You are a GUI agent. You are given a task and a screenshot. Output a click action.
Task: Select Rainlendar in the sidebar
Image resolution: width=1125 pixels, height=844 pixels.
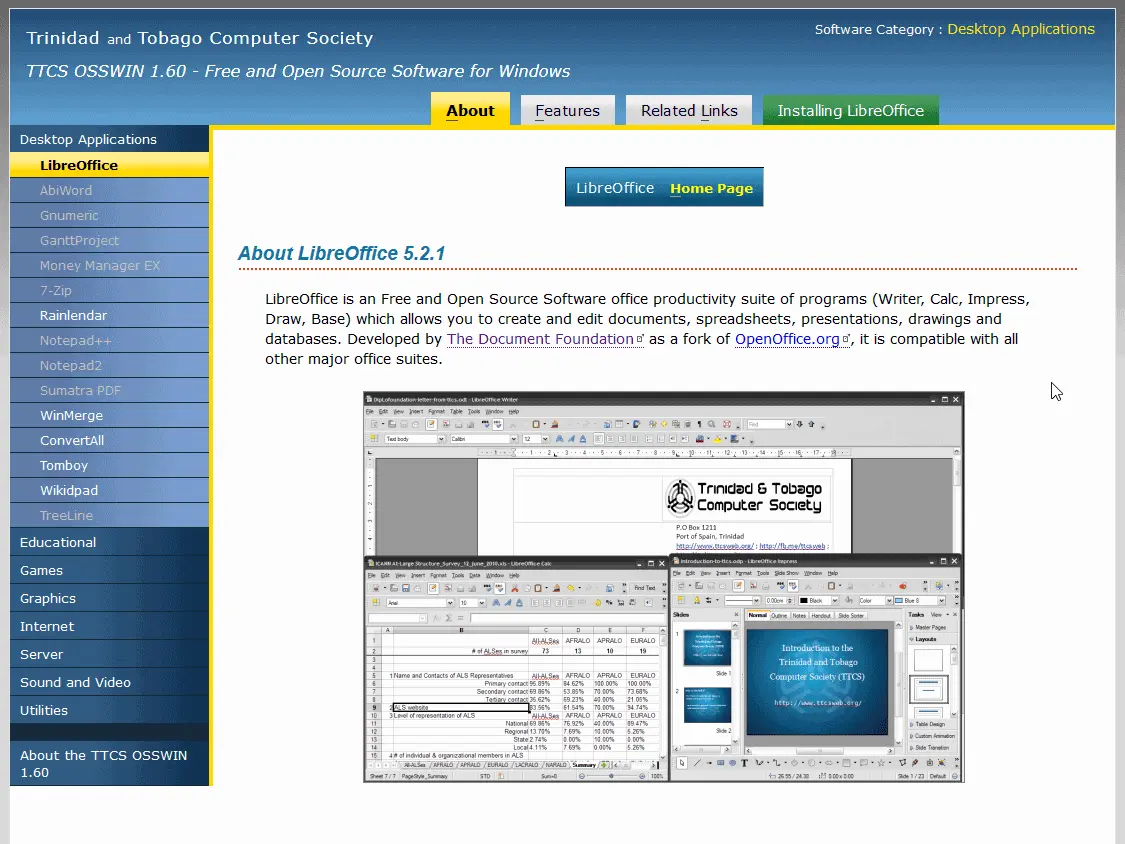[x=73, y=315]
